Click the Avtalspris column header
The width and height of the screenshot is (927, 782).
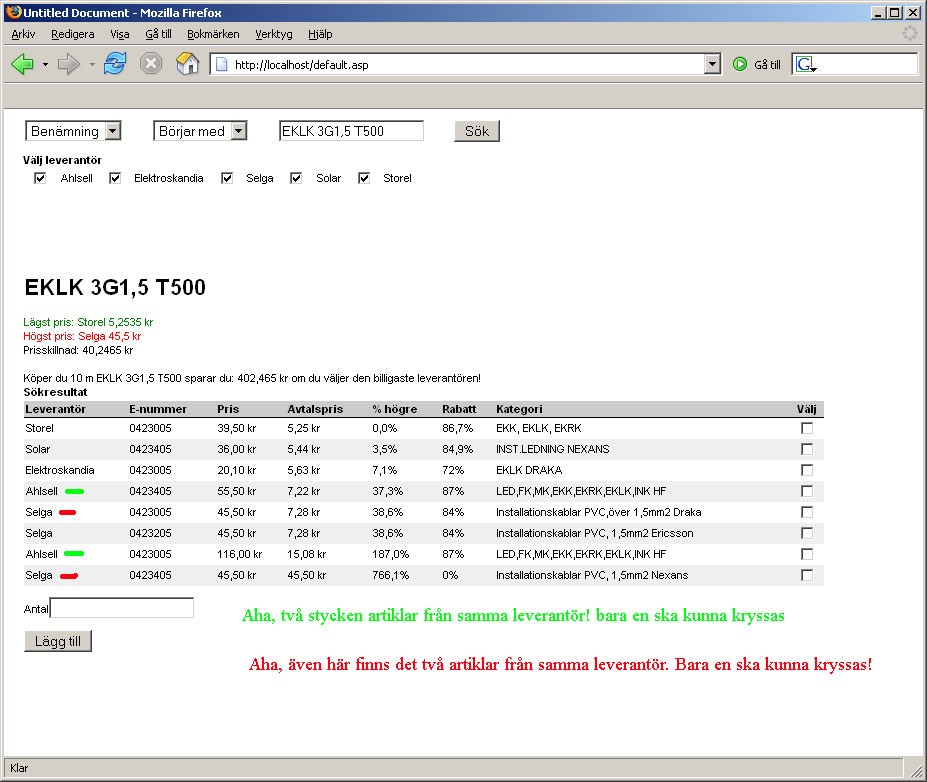coord(315,409)
